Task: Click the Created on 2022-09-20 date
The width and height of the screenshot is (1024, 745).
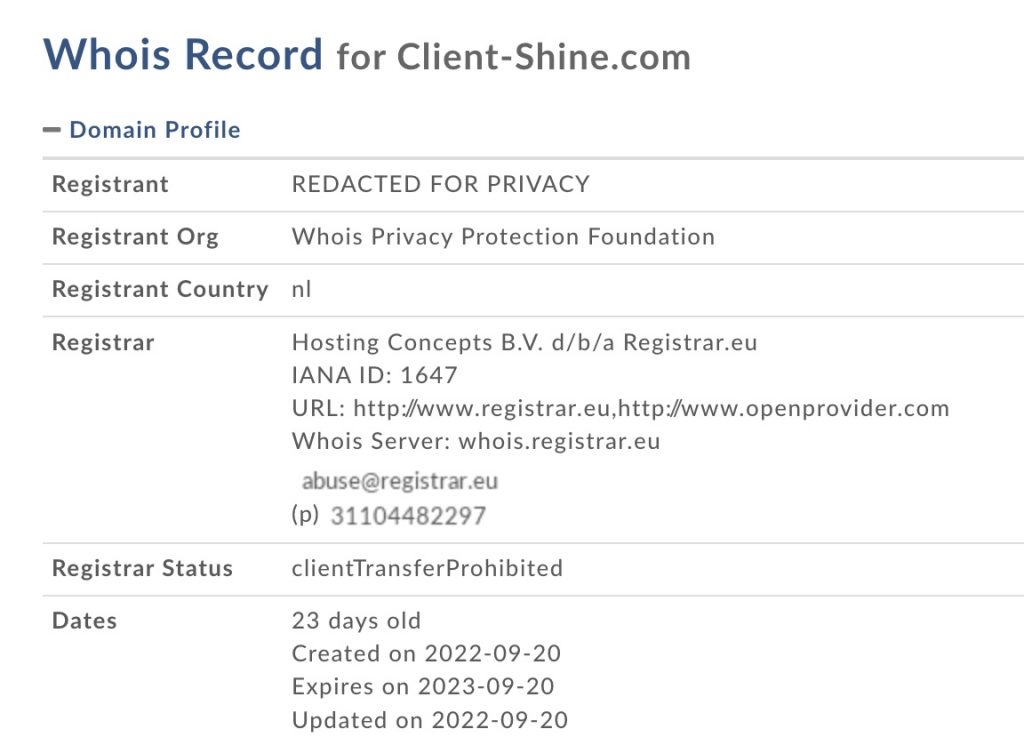Action: point(426,654)
